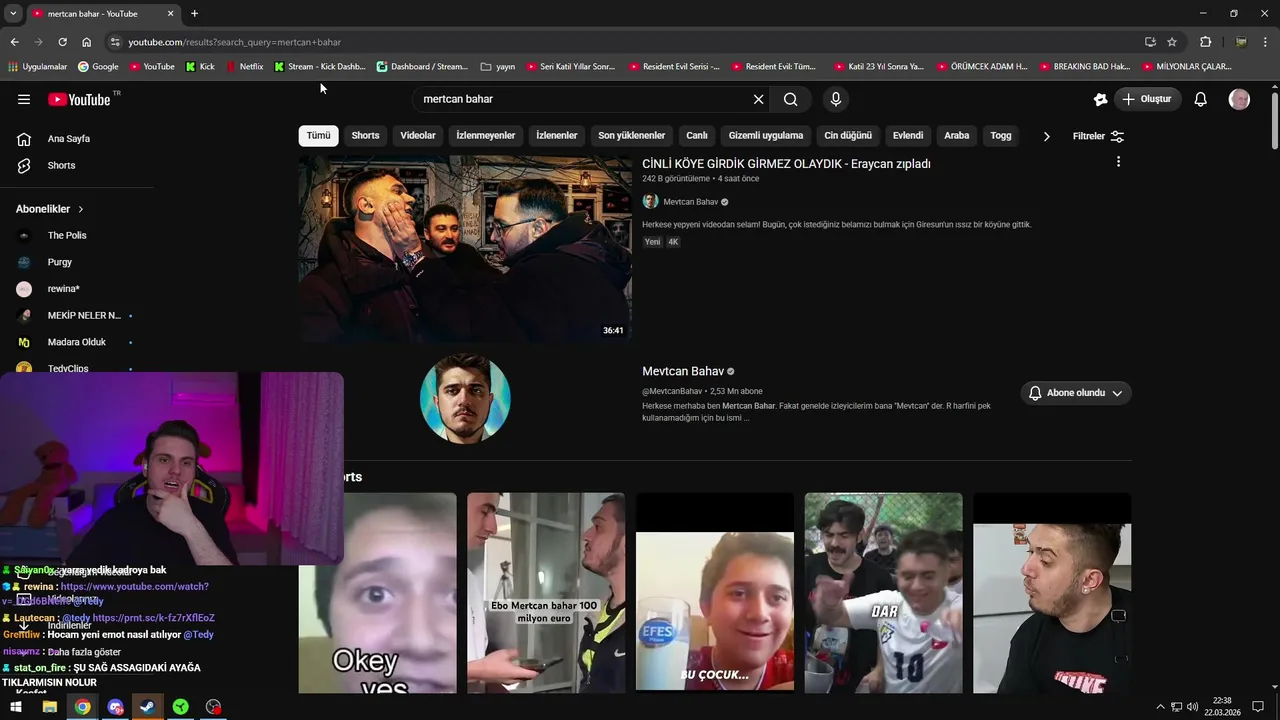
Task: Go to the YouTube home logo
Action: tap(79, 99)
